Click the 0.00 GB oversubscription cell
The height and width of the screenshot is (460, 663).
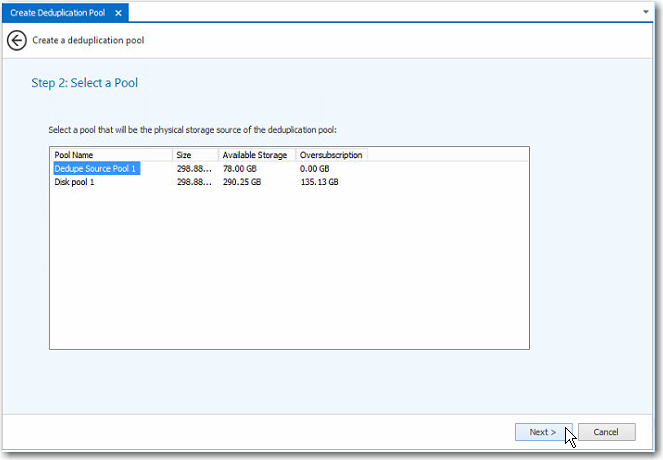pos(315,169)
